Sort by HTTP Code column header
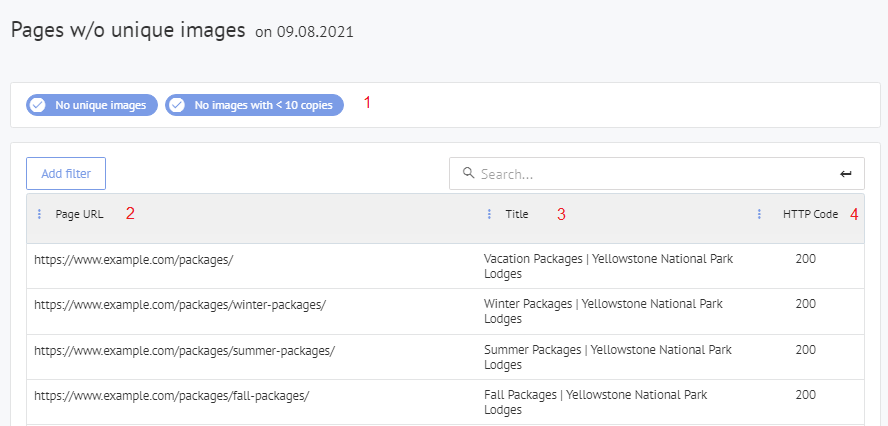Image resolution: width=888 pixels, height=426 pixels. [810, 214]
